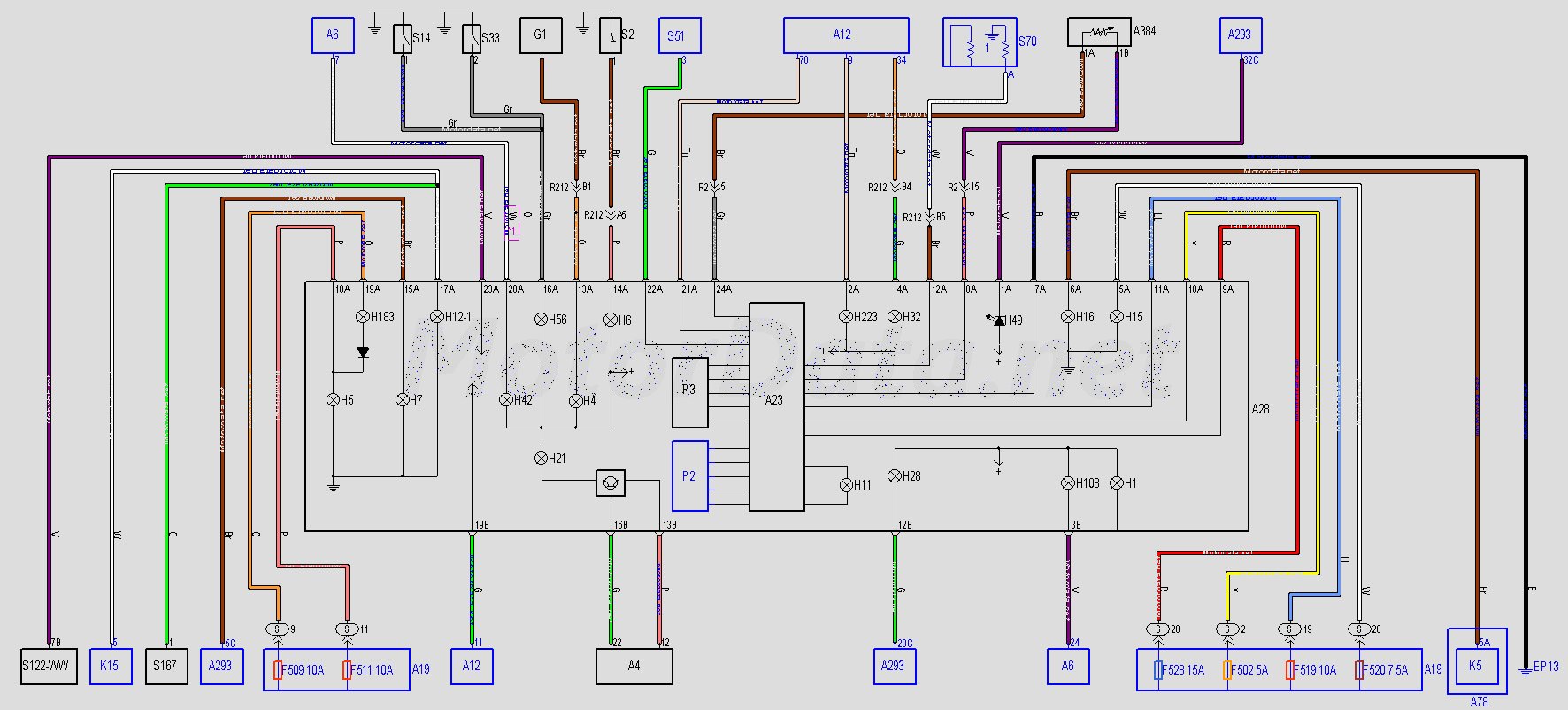
Task: Open the S51 component link box
Action: [680, 36]
